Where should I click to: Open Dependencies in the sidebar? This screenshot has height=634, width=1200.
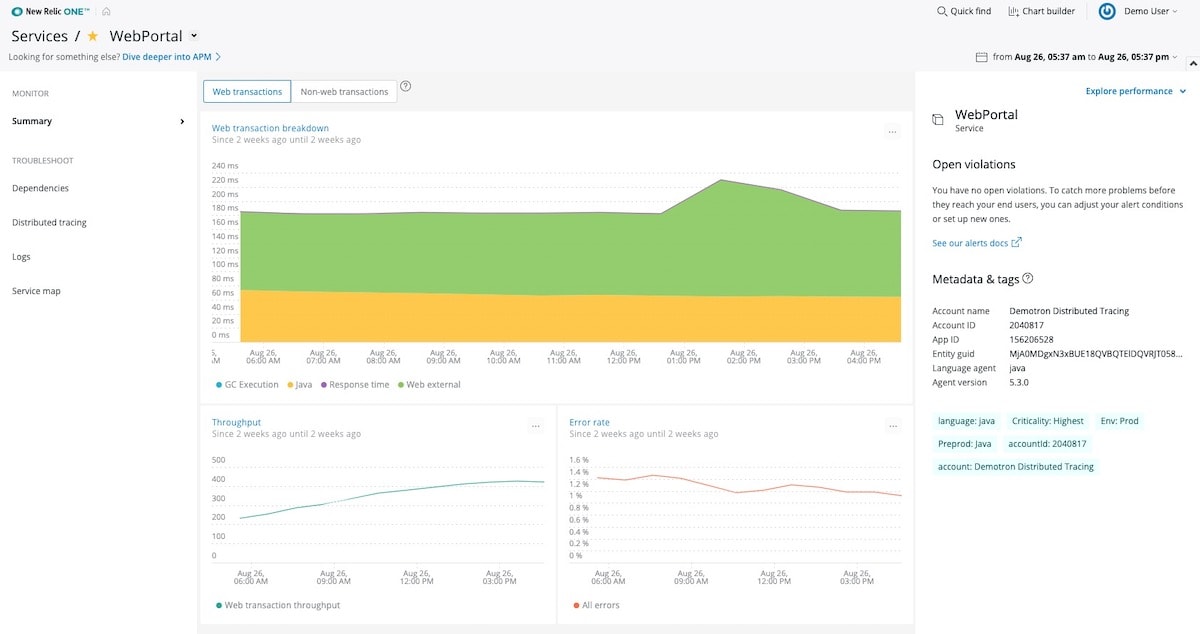click(40, 188)
